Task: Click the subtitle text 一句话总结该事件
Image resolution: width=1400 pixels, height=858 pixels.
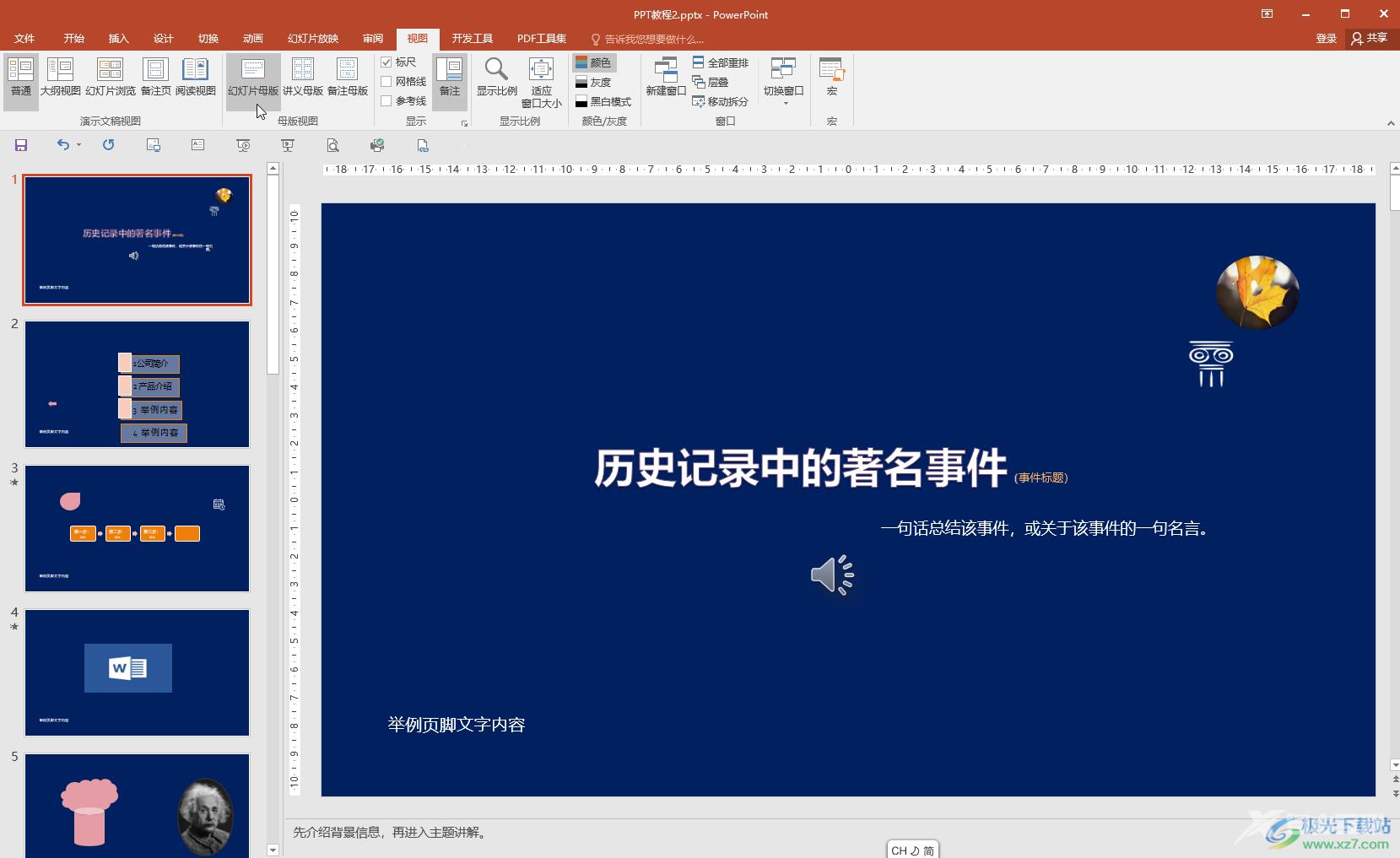Action: coord(1045,529)
